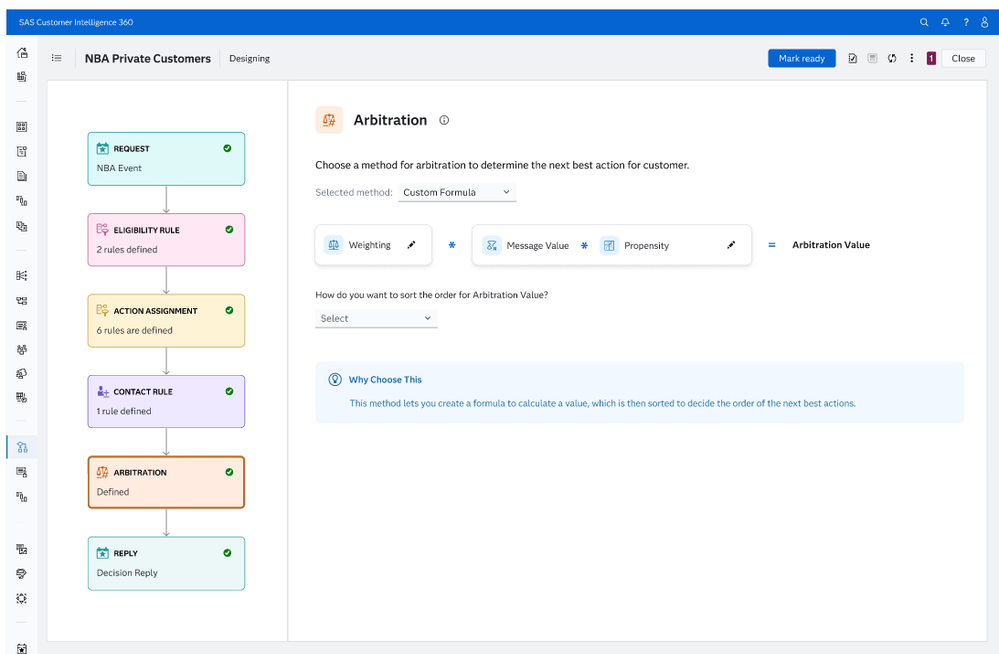Click the Close button
This screenshot has height=654, width=999.
click(x=963, y=59)
